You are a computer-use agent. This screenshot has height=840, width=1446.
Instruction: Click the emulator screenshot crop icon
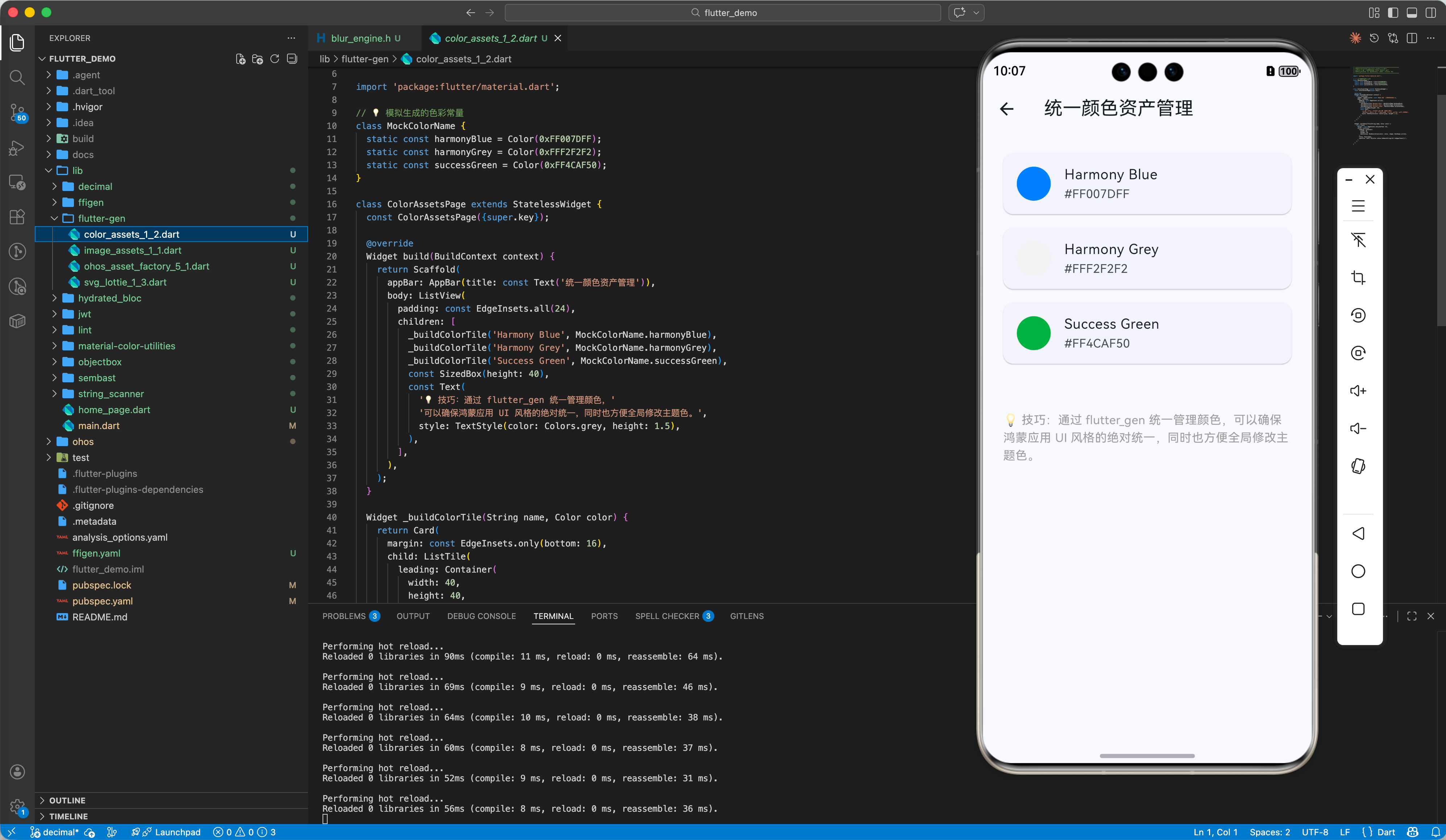coord(1358,278)
